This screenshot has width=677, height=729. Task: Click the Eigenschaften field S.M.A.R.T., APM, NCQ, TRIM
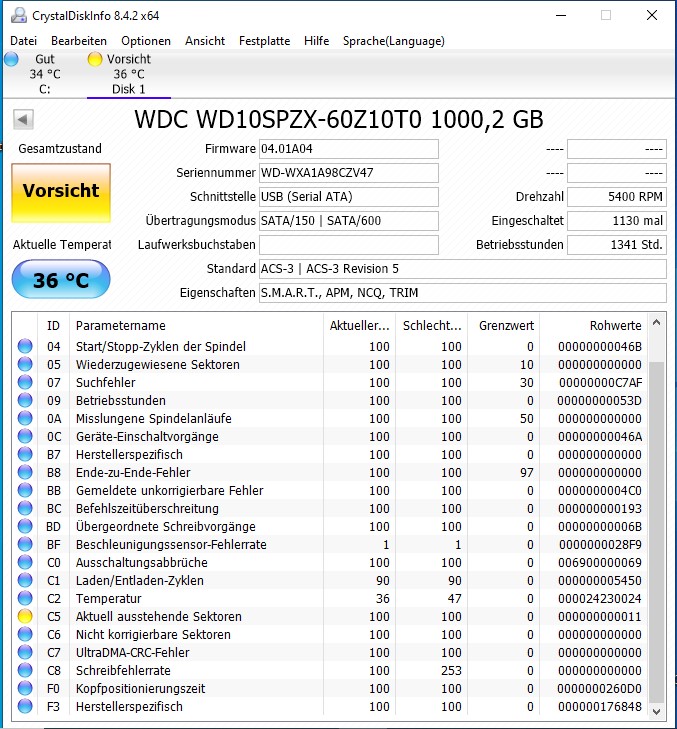coord(463,293)
